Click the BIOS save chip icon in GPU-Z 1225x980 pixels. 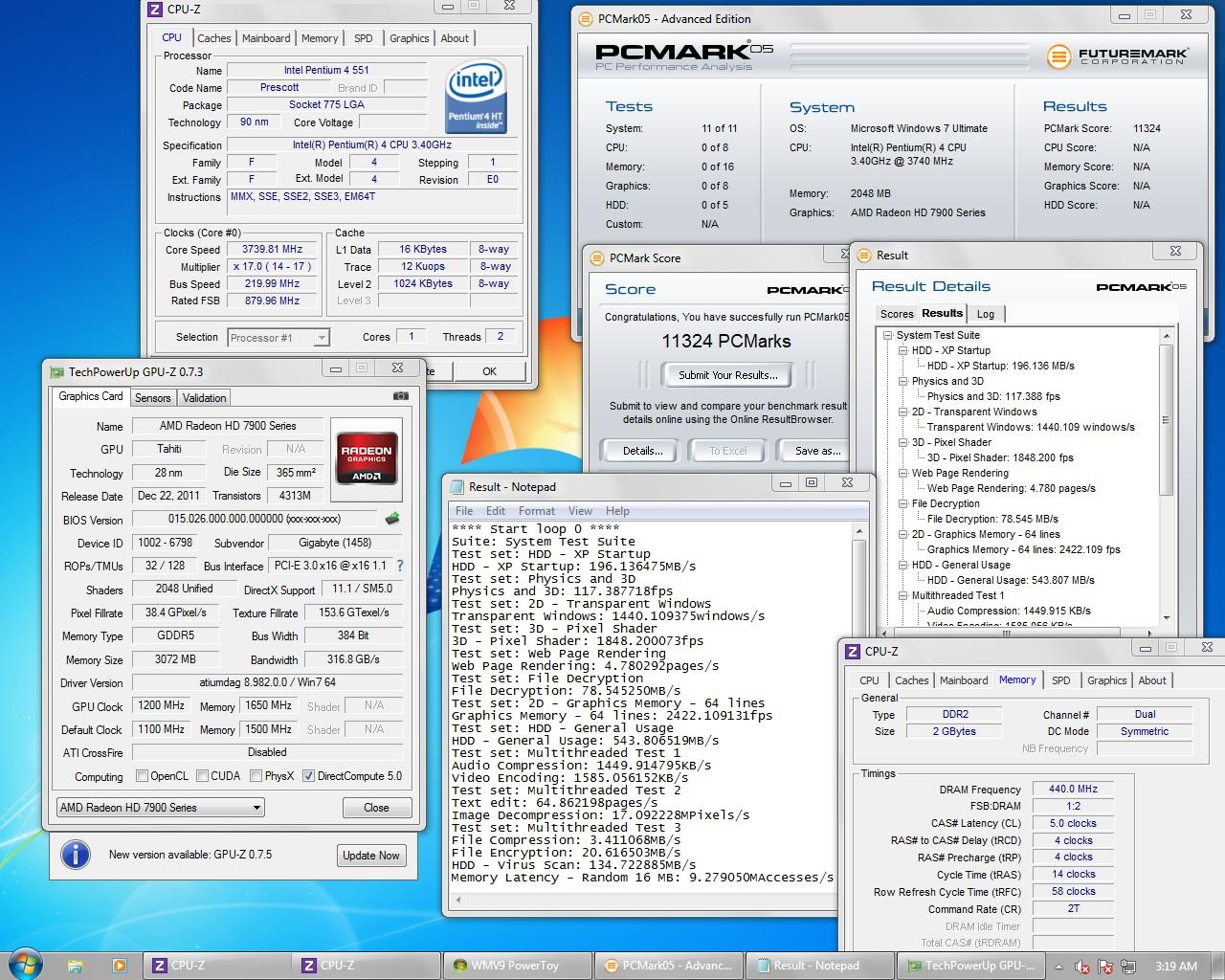pos(392,519)
